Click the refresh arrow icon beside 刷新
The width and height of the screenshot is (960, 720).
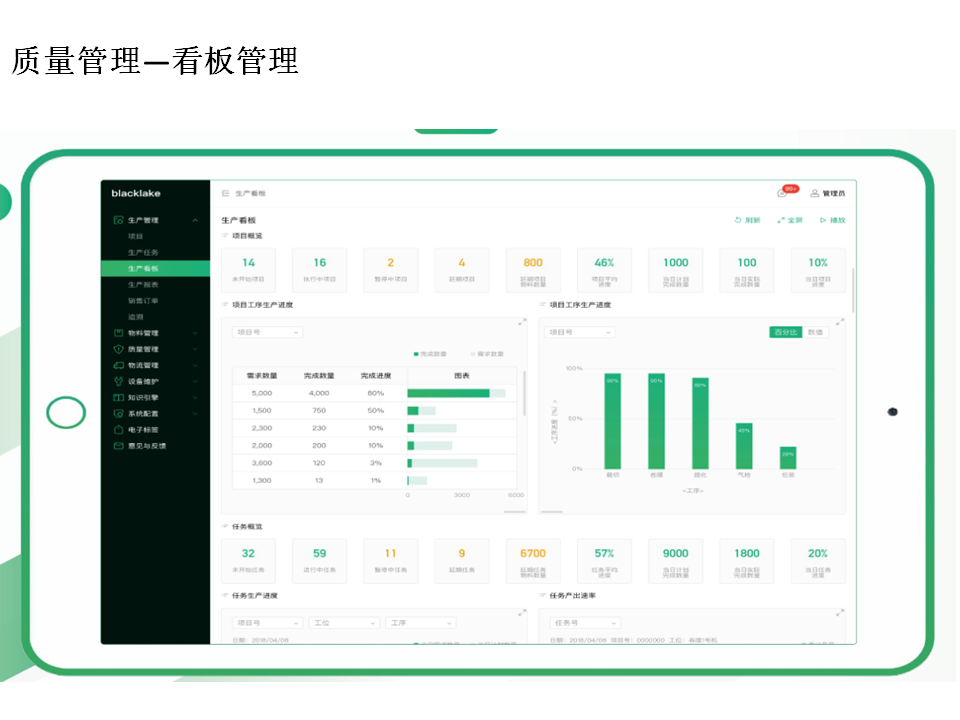(x=738, y=220)
